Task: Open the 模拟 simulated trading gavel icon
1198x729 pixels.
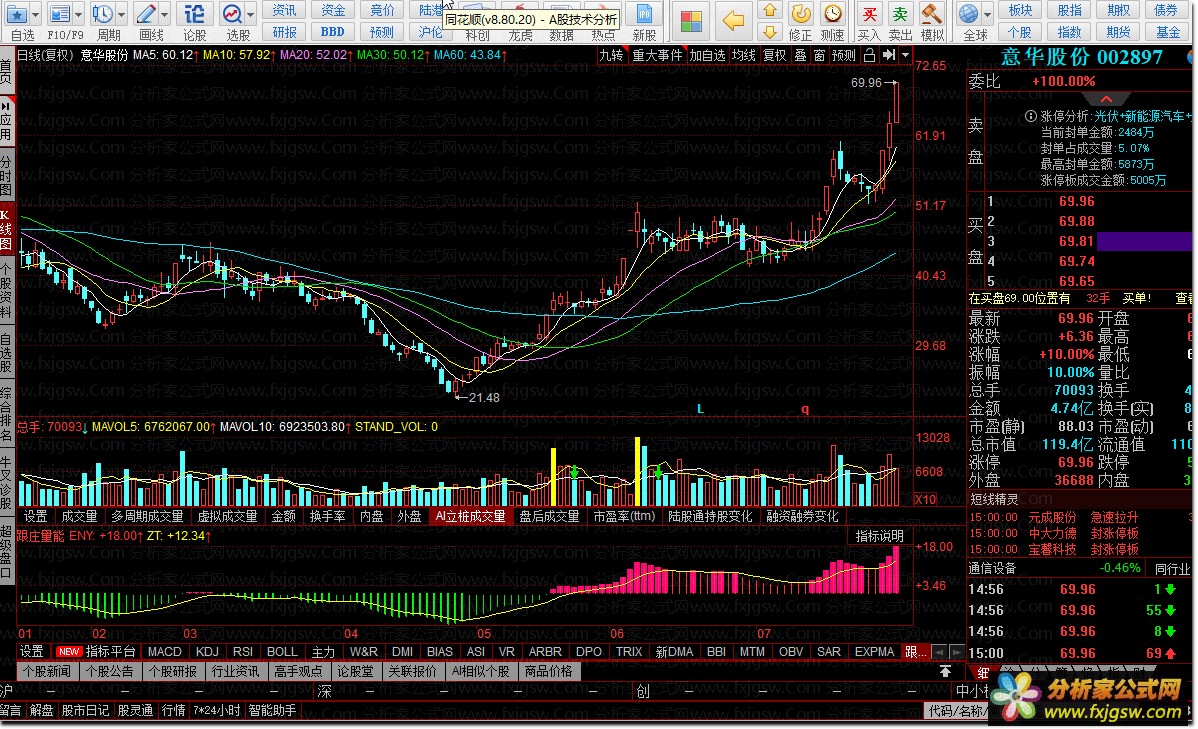Action: point(931,14)
